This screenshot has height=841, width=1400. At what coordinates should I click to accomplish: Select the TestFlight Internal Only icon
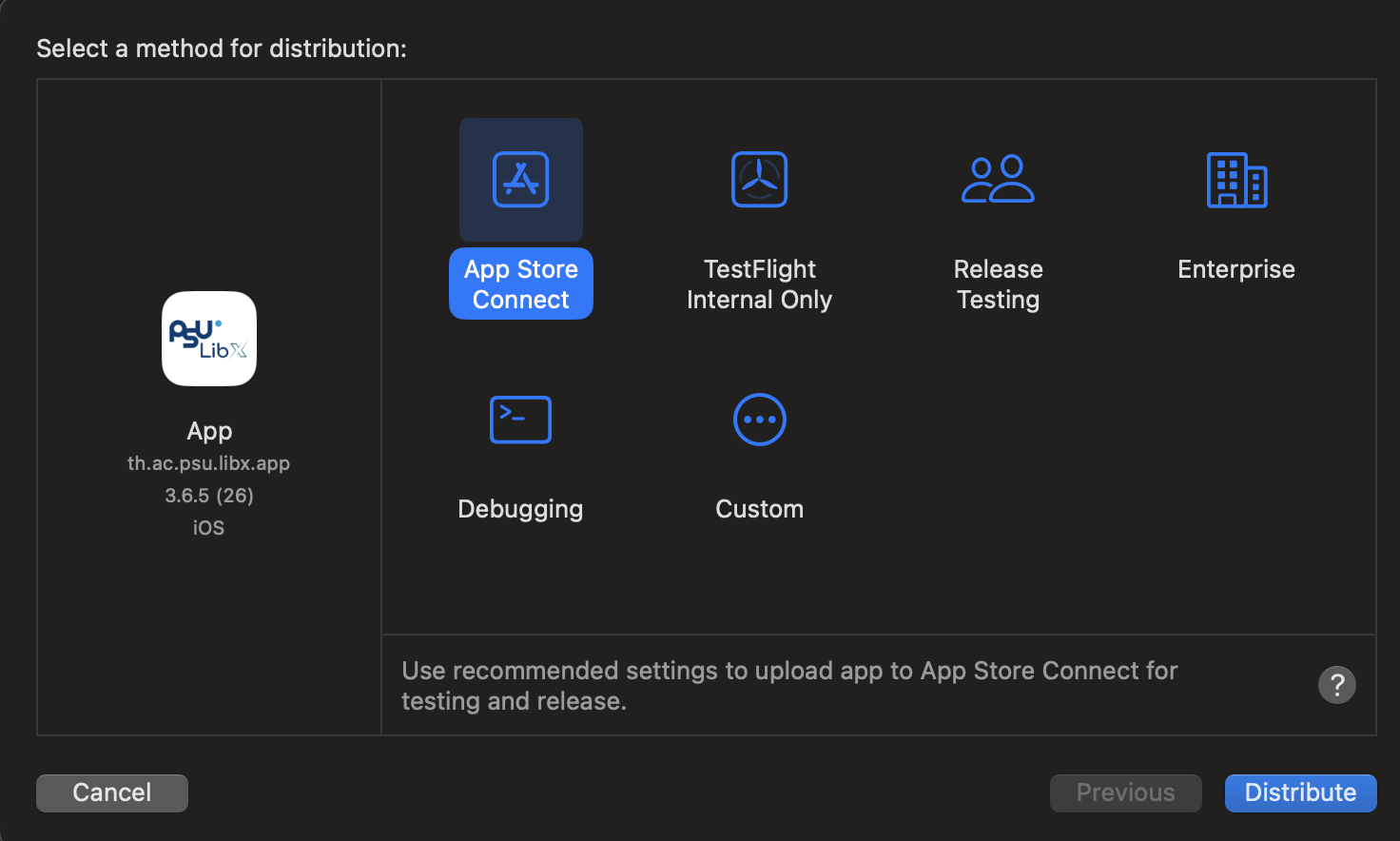pos(759,179)
